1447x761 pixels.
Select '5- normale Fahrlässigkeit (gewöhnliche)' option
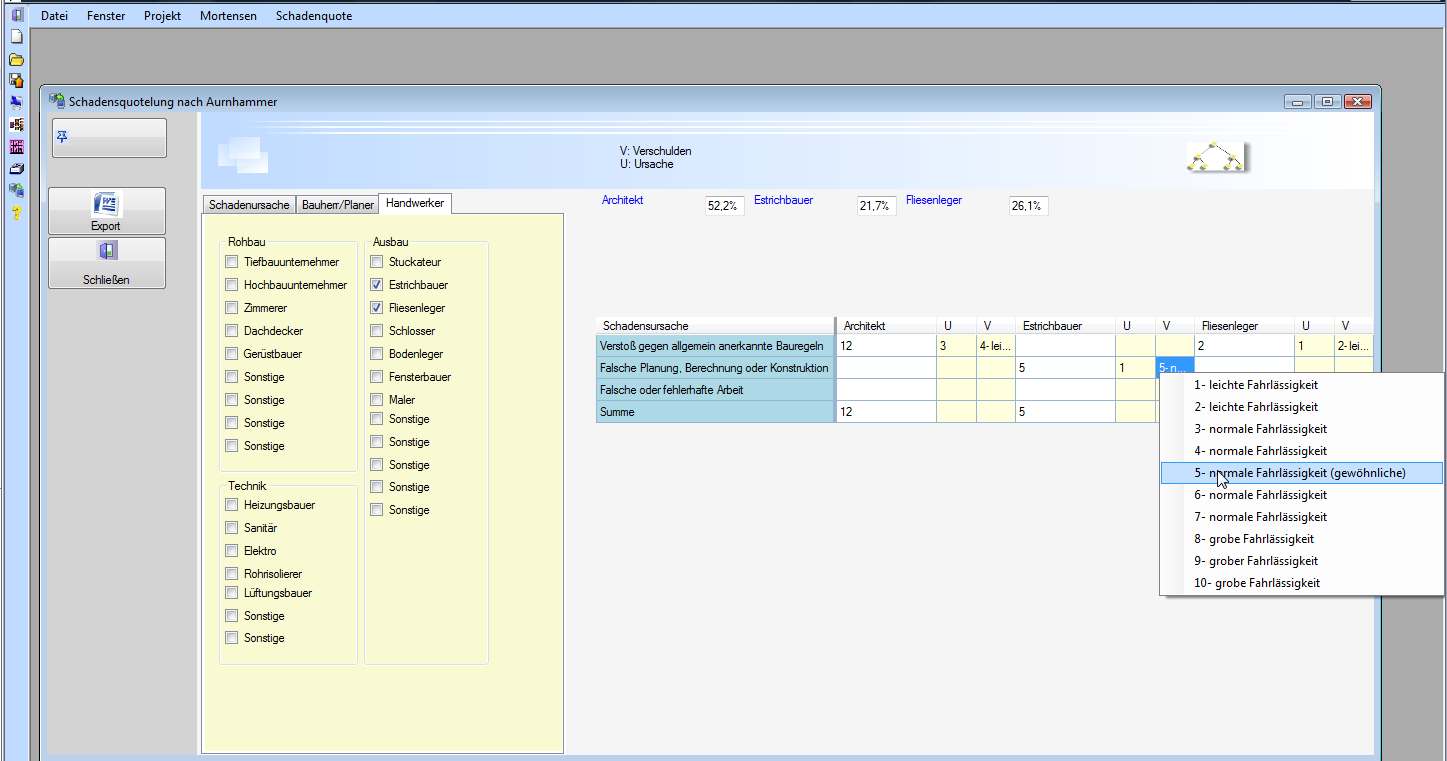pos(1299,473)
